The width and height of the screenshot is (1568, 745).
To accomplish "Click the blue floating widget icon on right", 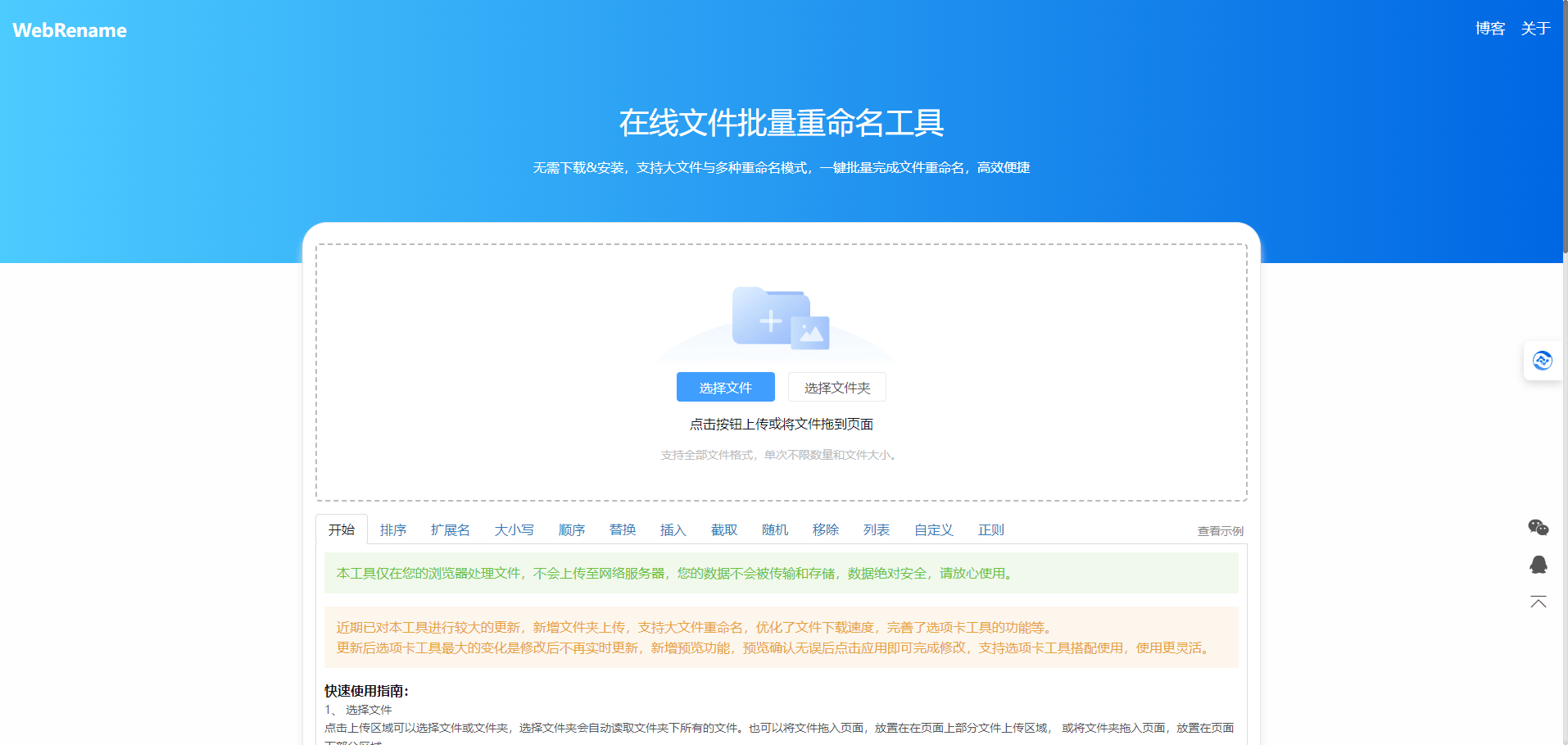I will point(1543,361).
